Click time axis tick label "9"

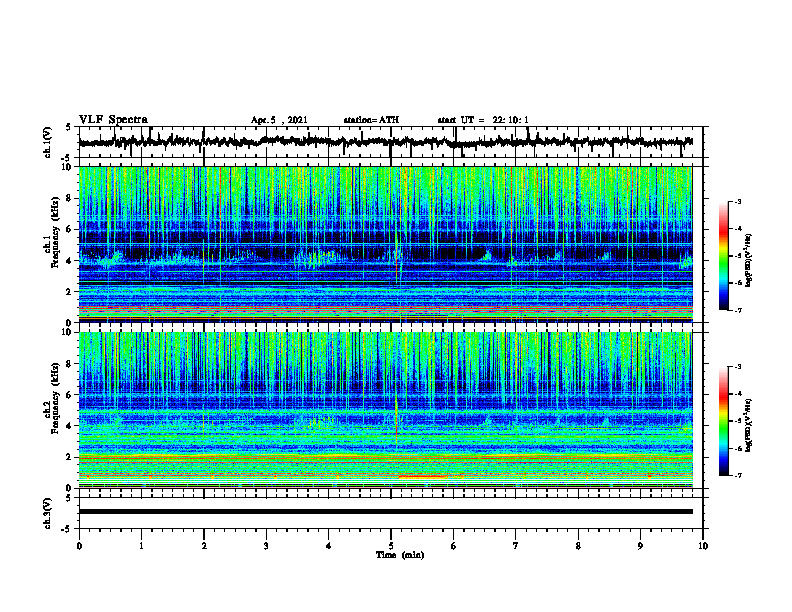[640, 546]
